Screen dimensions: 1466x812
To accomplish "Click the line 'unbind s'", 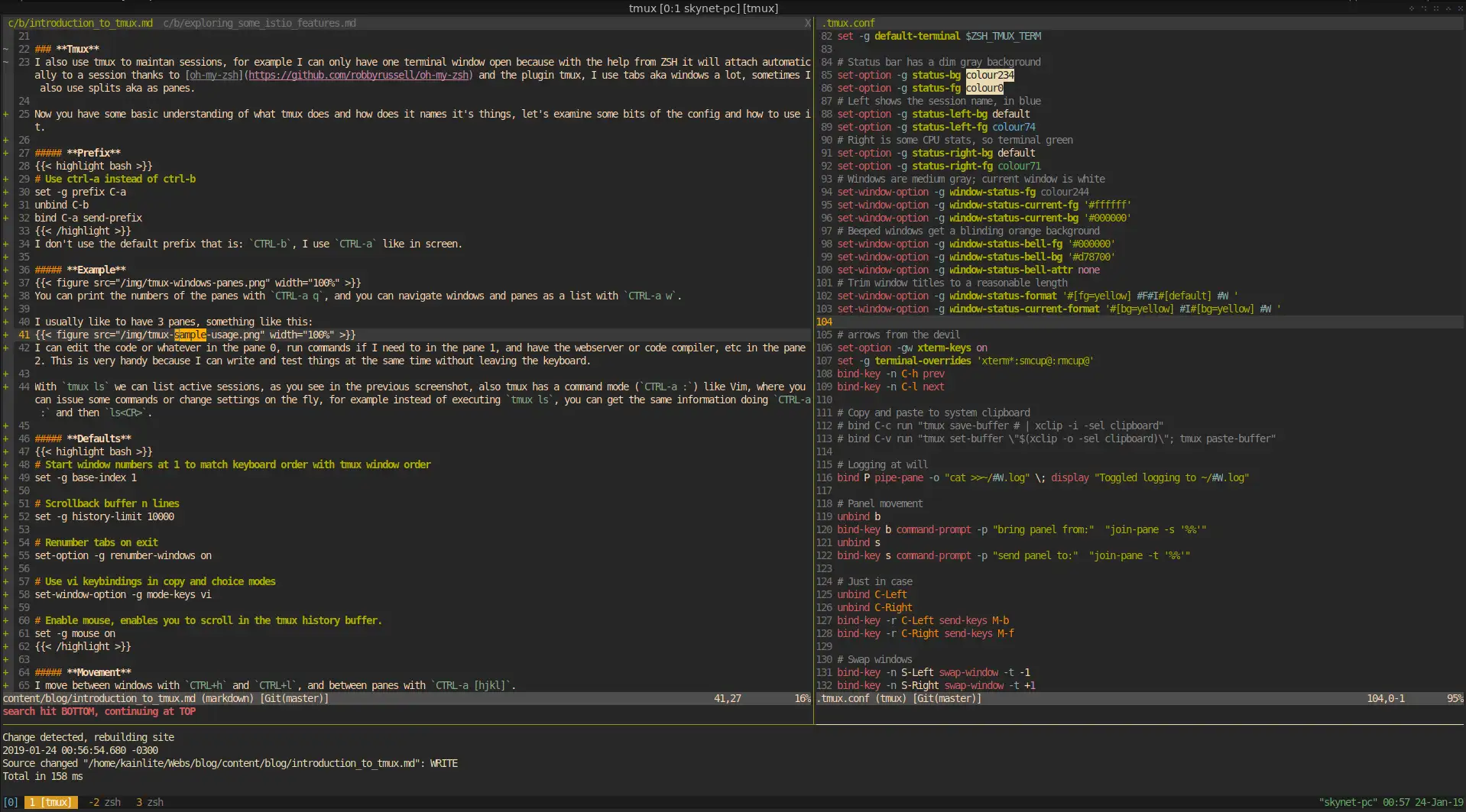I will (x=859, y=542).
